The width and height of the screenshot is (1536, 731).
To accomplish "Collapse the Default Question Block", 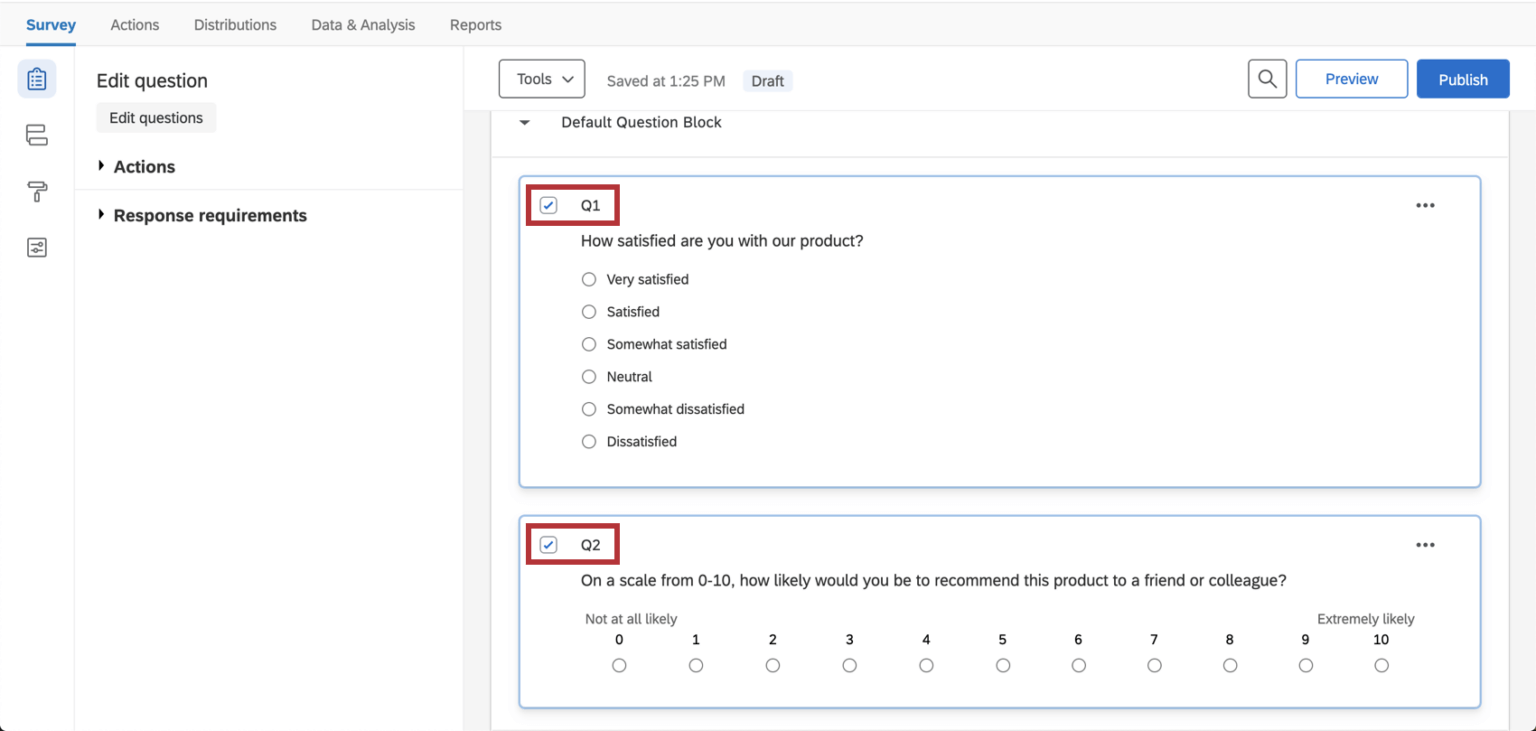I will (x=524, y=122).
